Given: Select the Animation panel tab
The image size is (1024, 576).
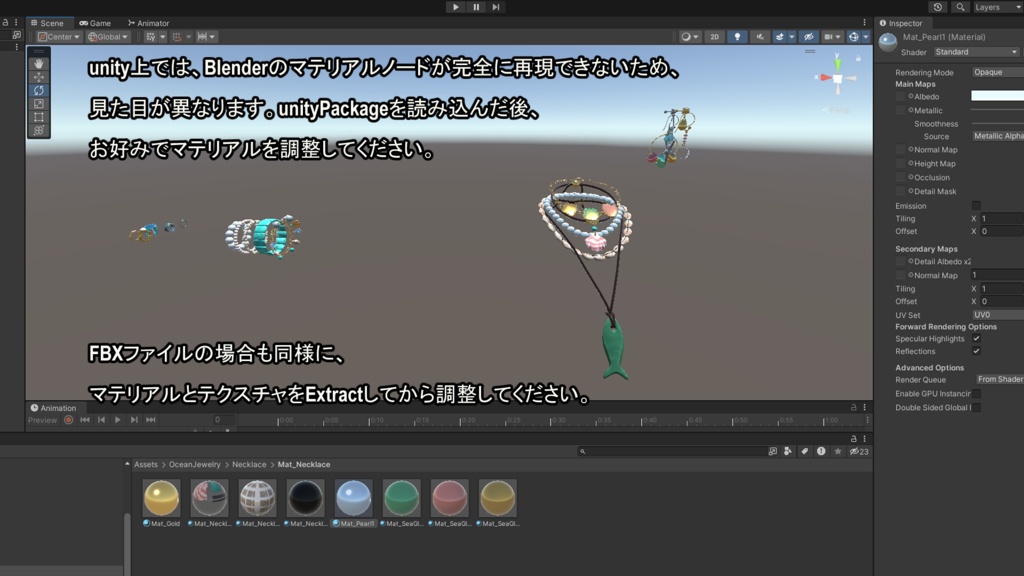Looking at the screenshot, I should pos(54,408).
